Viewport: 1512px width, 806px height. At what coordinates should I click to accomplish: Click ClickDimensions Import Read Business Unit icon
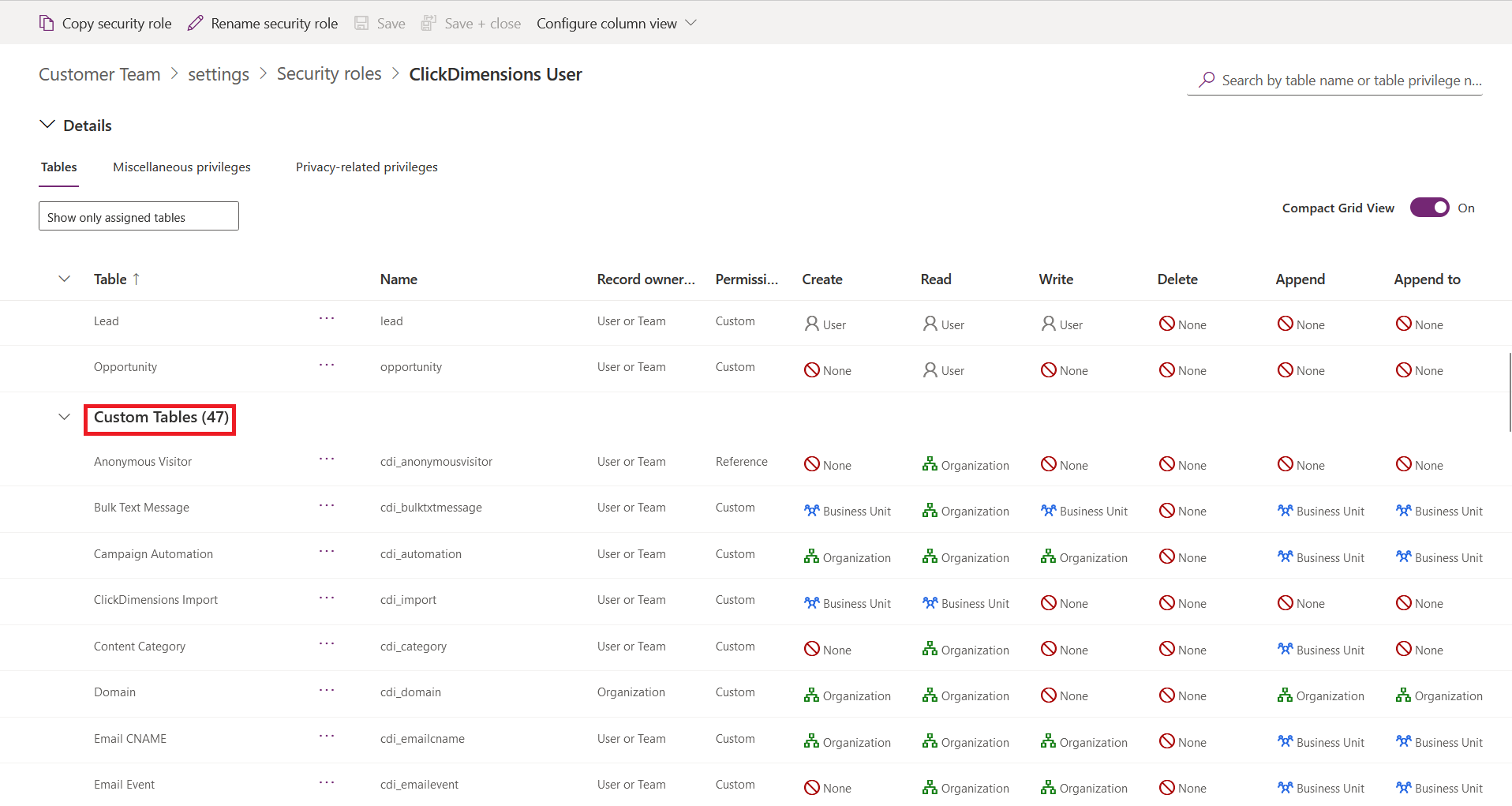pyautogui.click(x=930, y=602)
